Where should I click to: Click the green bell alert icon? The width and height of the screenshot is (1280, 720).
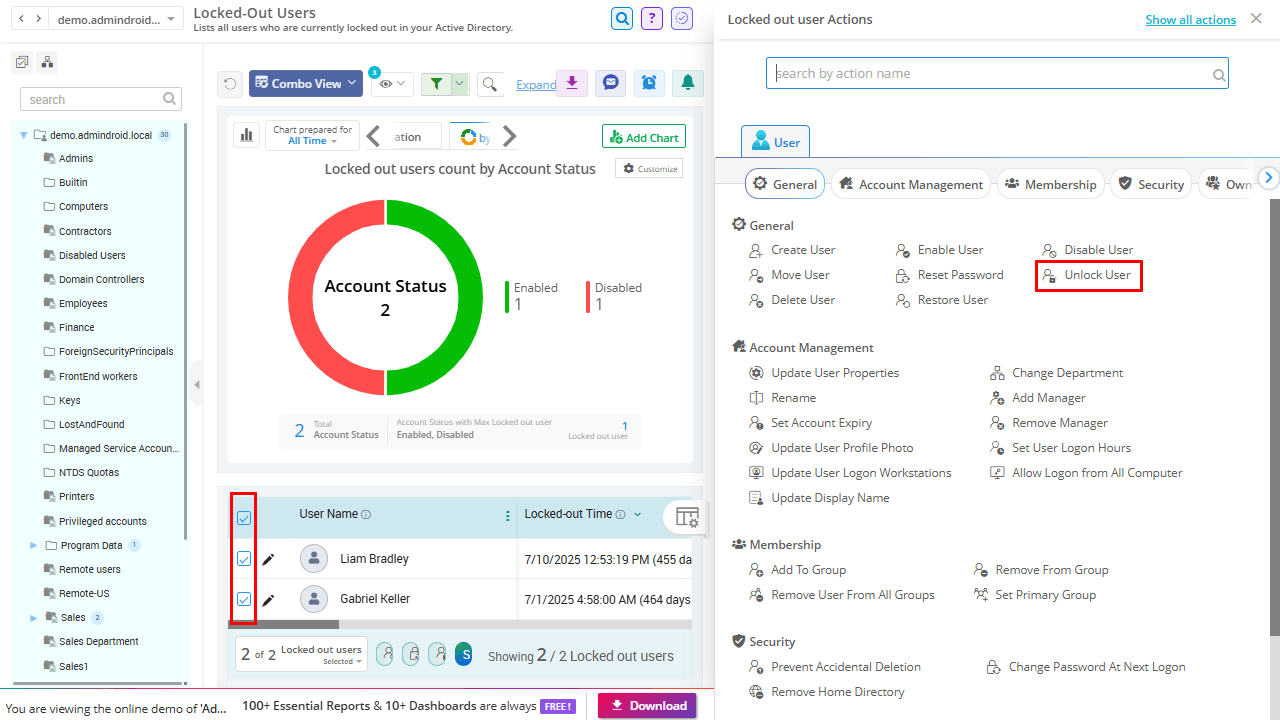pyautogui.click(x=688, y=83)
